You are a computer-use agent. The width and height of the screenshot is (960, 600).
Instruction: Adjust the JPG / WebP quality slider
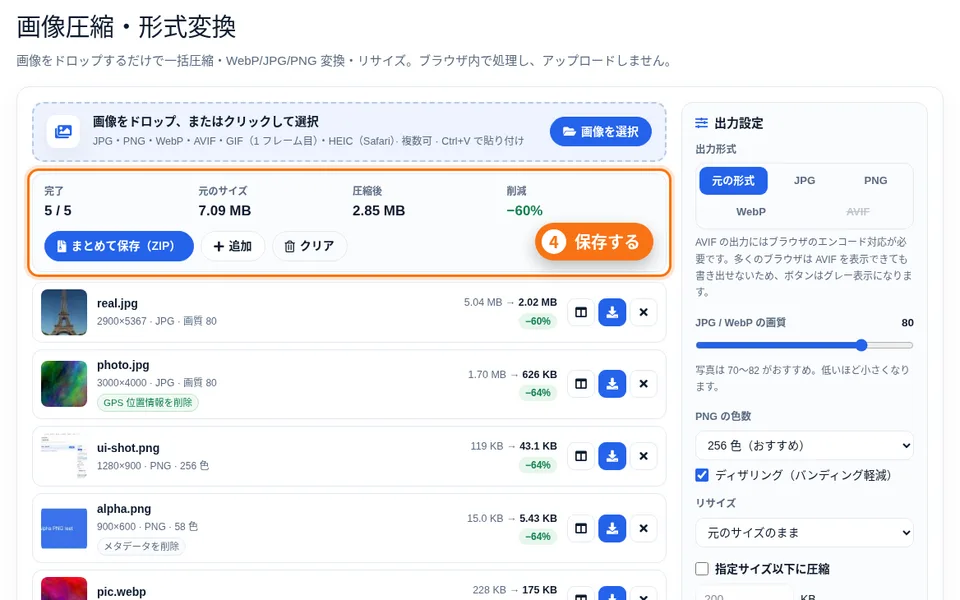coord(804,345)
